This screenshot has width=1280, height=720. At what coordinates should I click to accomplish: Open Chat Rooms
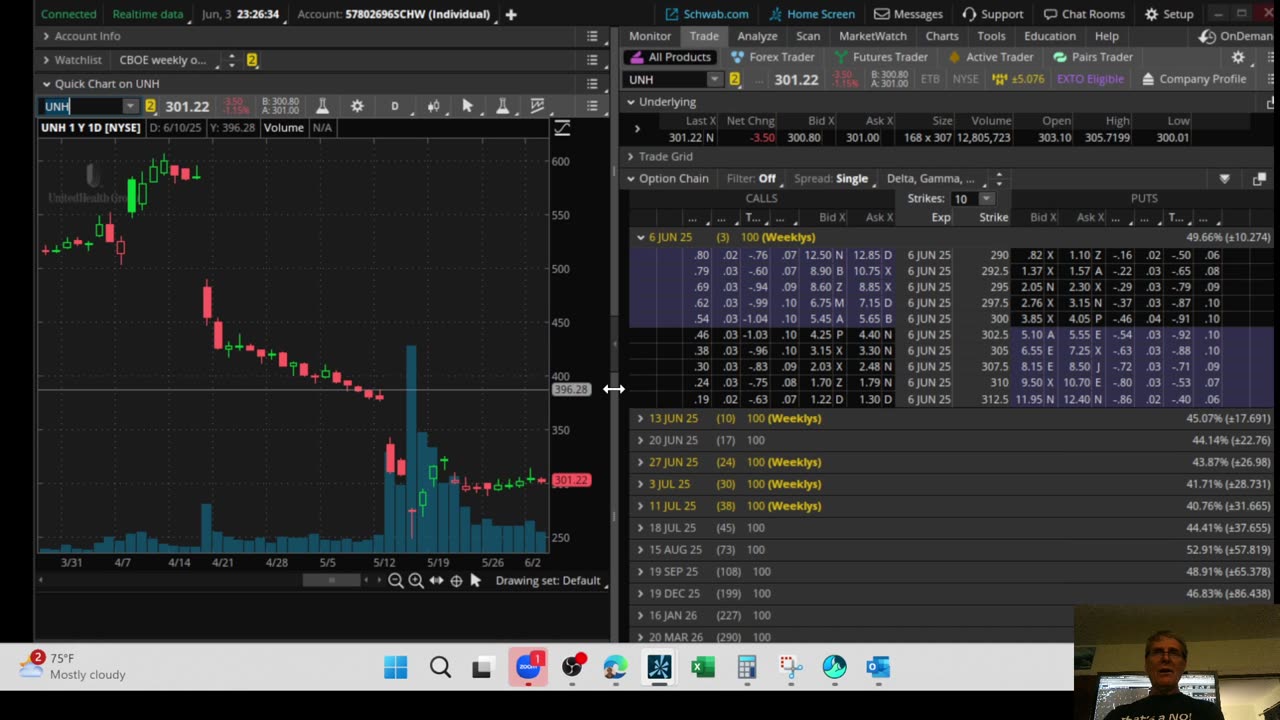1083,14
